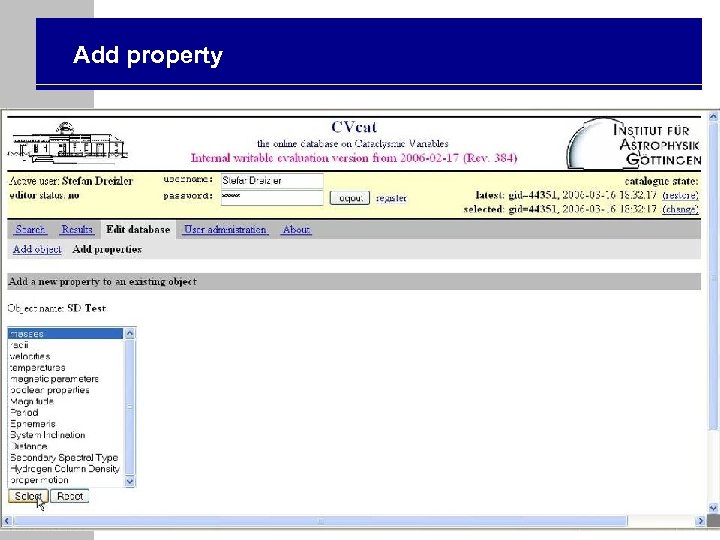Click the observatory building logo
Viewport: 720px width, 540px height.
click(68, 143)
